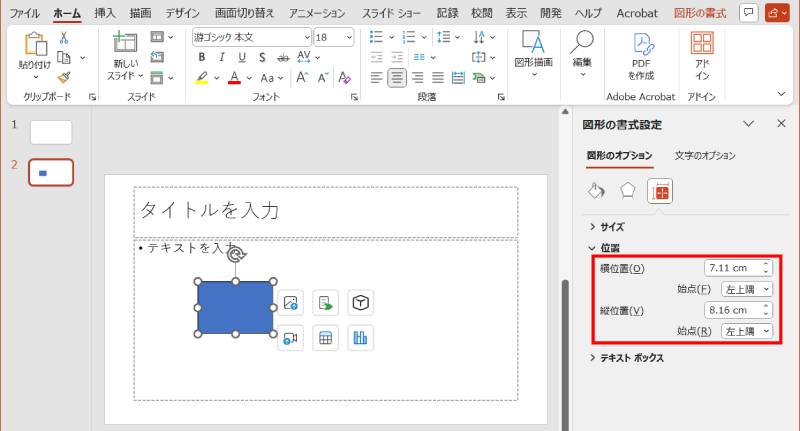Align text right
Viewport: 800px width, 431px height.
click(417, 78)
